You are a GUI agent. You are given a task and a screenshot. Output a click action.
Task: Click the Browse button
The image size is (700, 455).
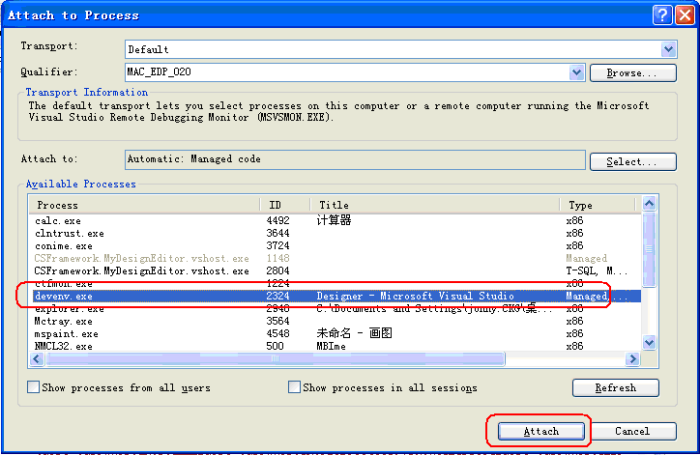click(627, 73)
